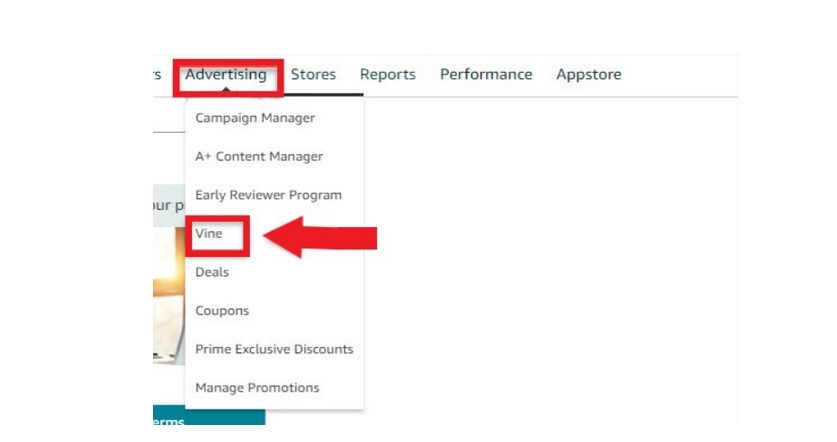Click the partially visible banner text
Viewport: 837px width, 442px height.
169,206
